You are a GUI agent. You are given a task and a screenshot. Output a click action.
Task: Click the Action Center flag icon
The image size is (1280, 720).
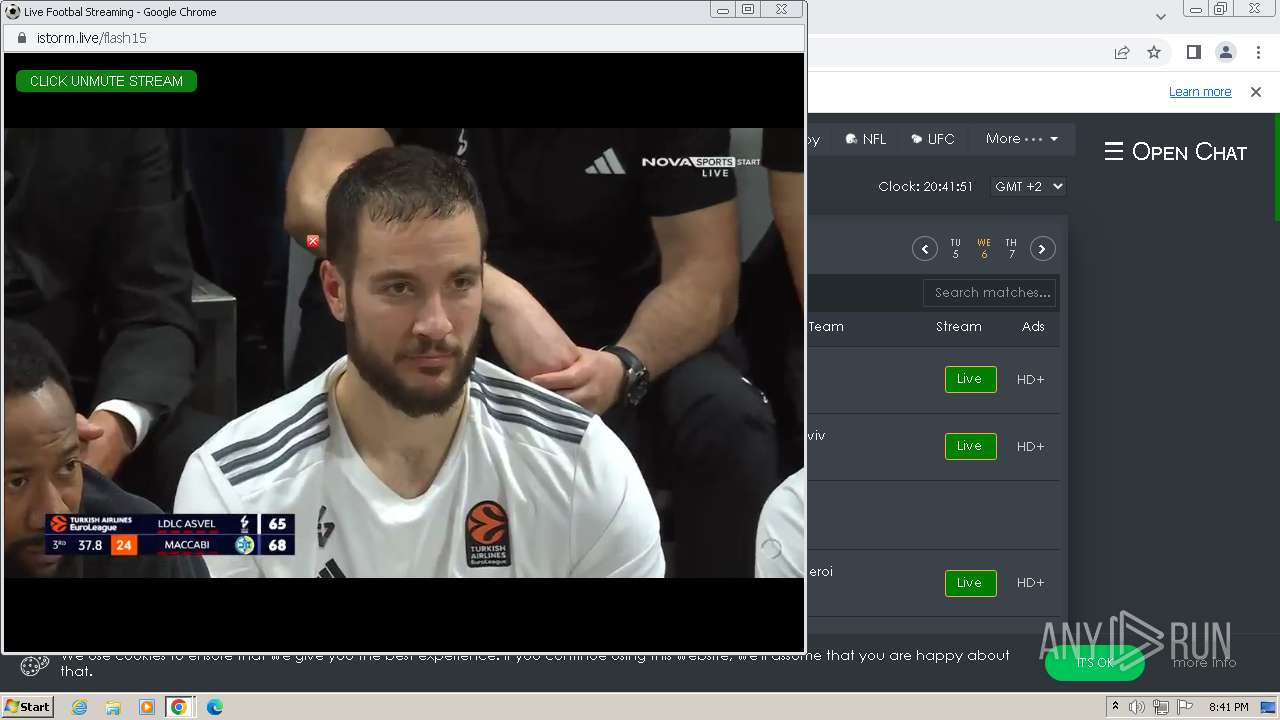pos(1184,707)
